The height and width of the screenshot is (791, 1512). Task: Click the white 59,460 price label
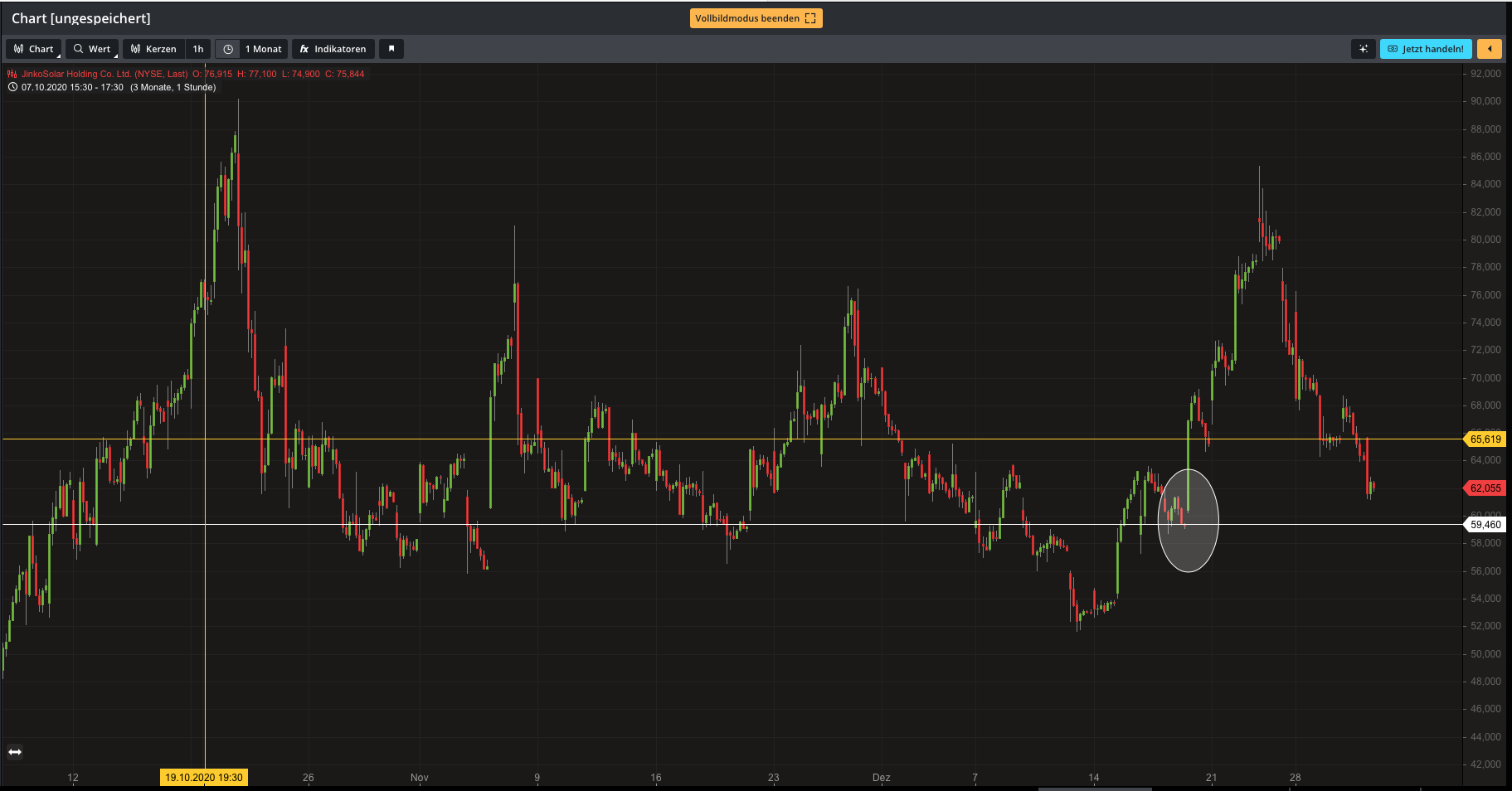pos(1485,525)
